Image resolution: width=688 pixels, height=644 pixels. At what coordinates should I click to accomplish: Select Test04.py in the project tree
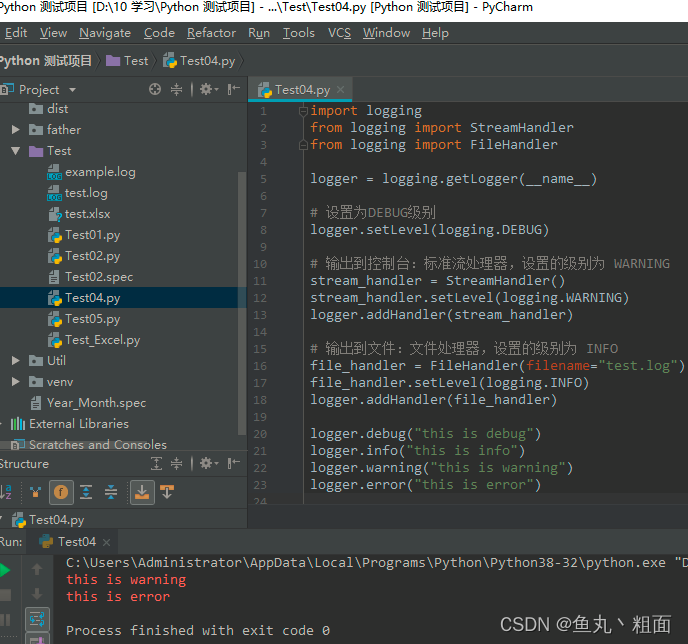pos(84,298)
